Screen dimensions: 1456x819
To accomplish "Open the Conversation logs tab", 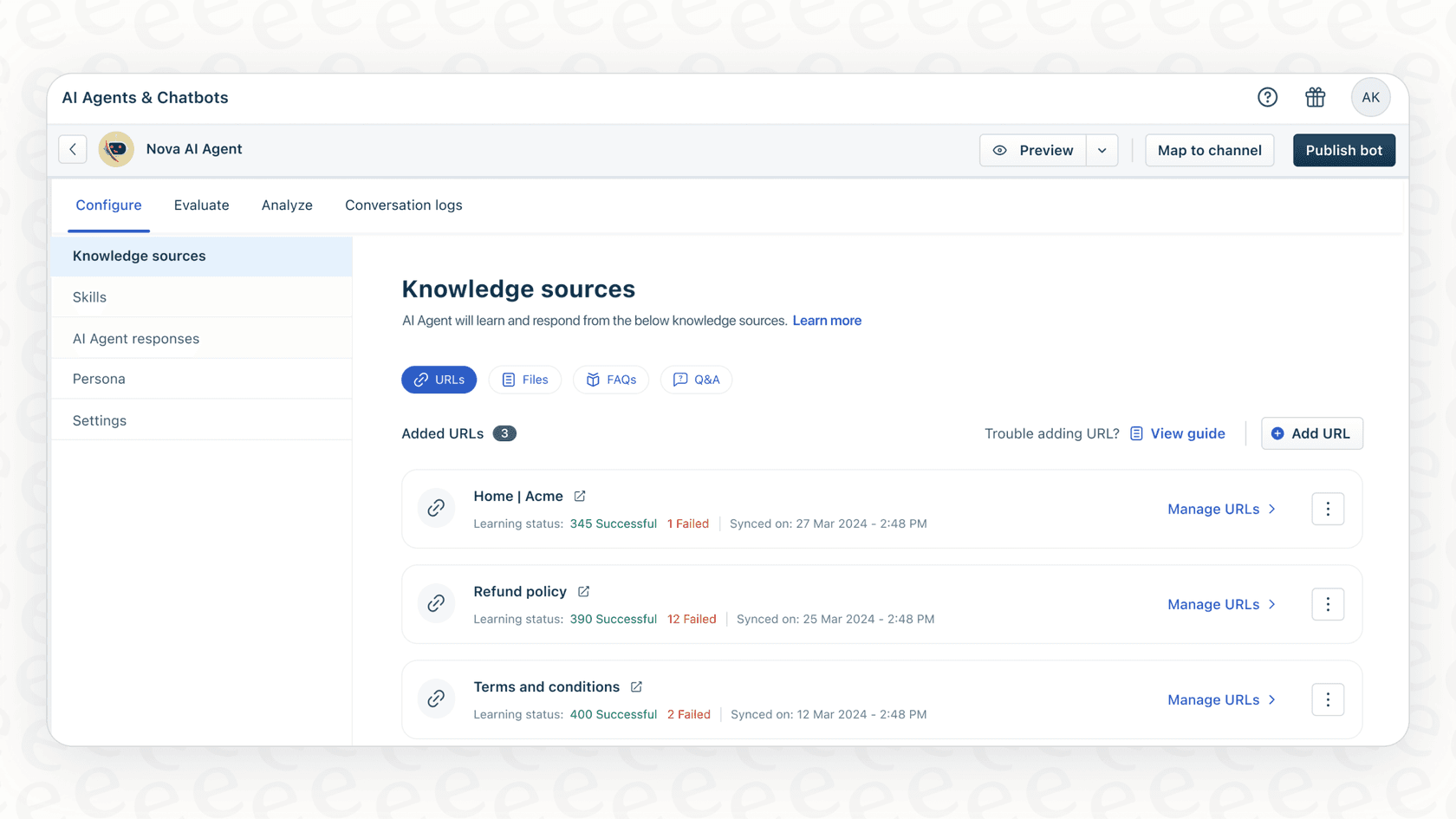I will (x=403, y=205).
